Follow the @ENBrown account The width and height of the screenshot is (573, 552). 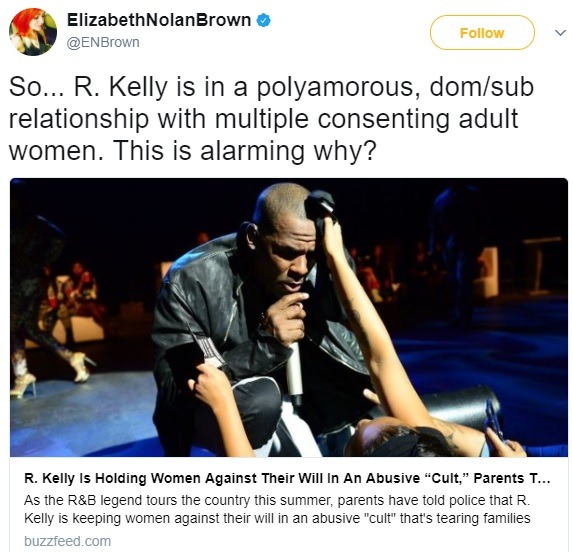[482, 33]
